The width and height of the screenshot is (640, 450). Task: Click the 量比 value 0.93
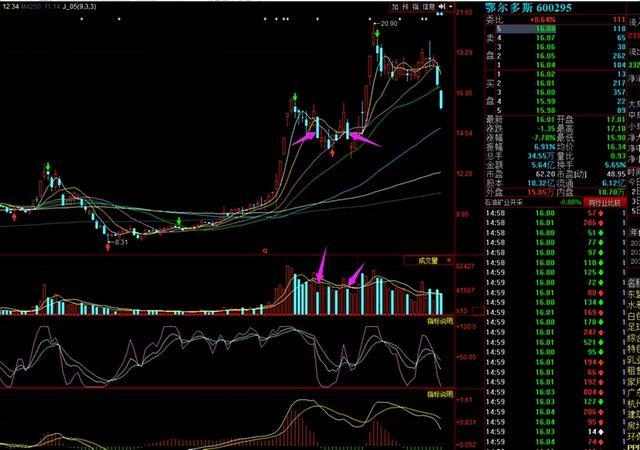pos(618,156)
